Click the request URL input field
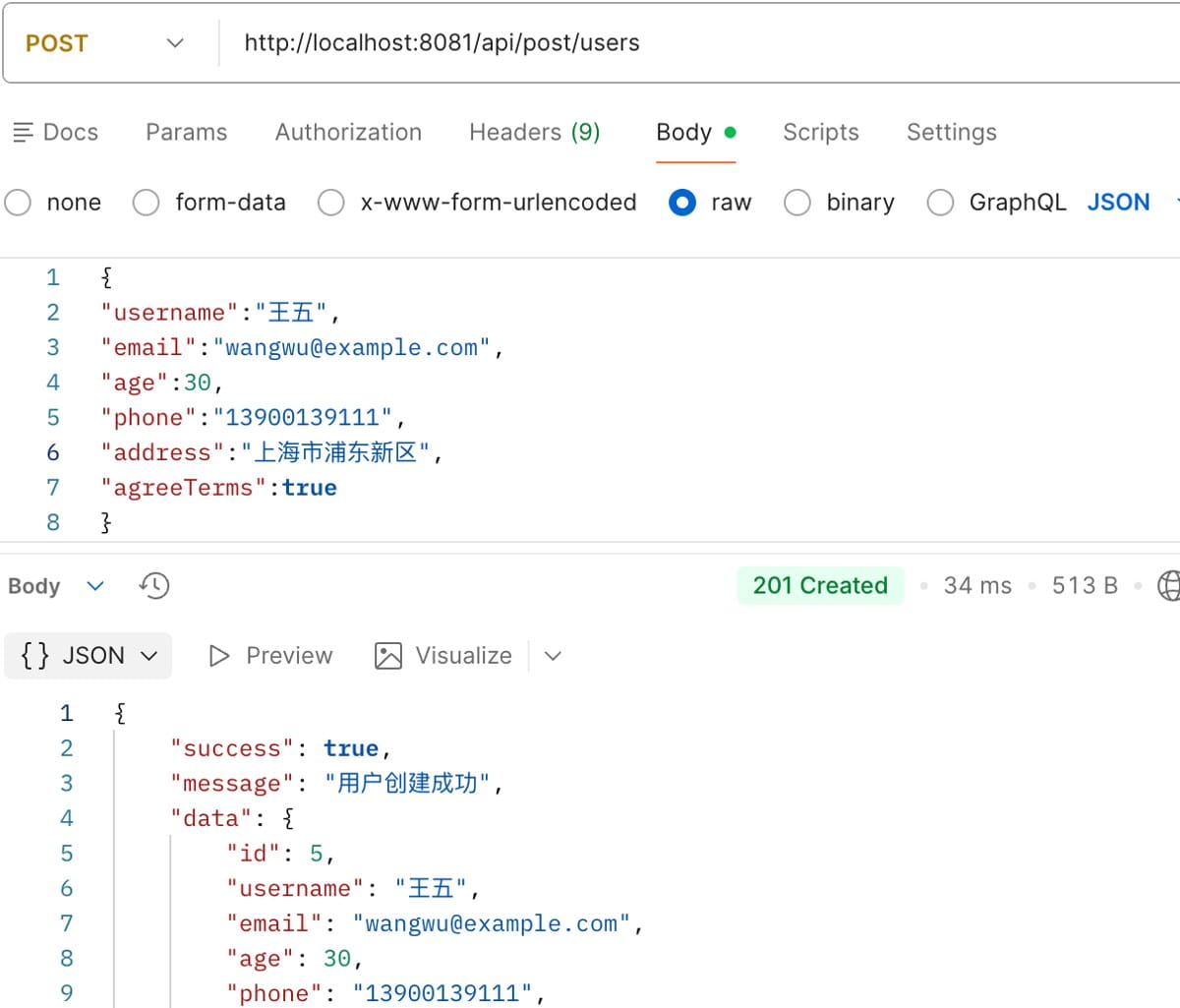1180x1008 pixels. 688,43
